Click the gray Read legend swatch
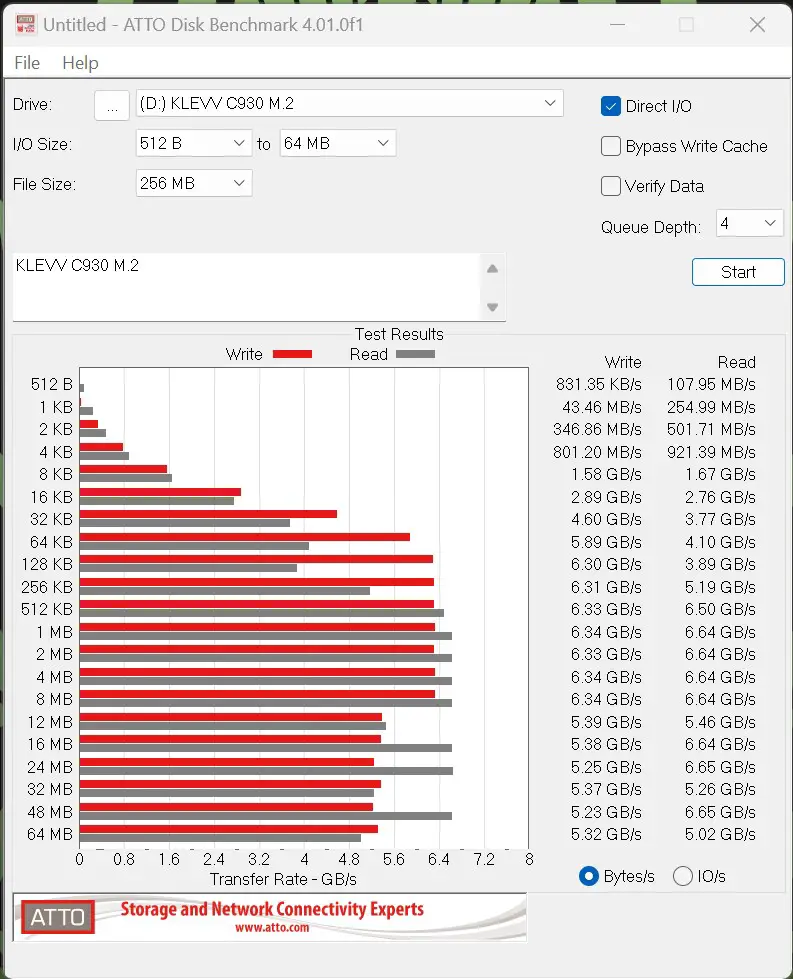 point(415,355)
